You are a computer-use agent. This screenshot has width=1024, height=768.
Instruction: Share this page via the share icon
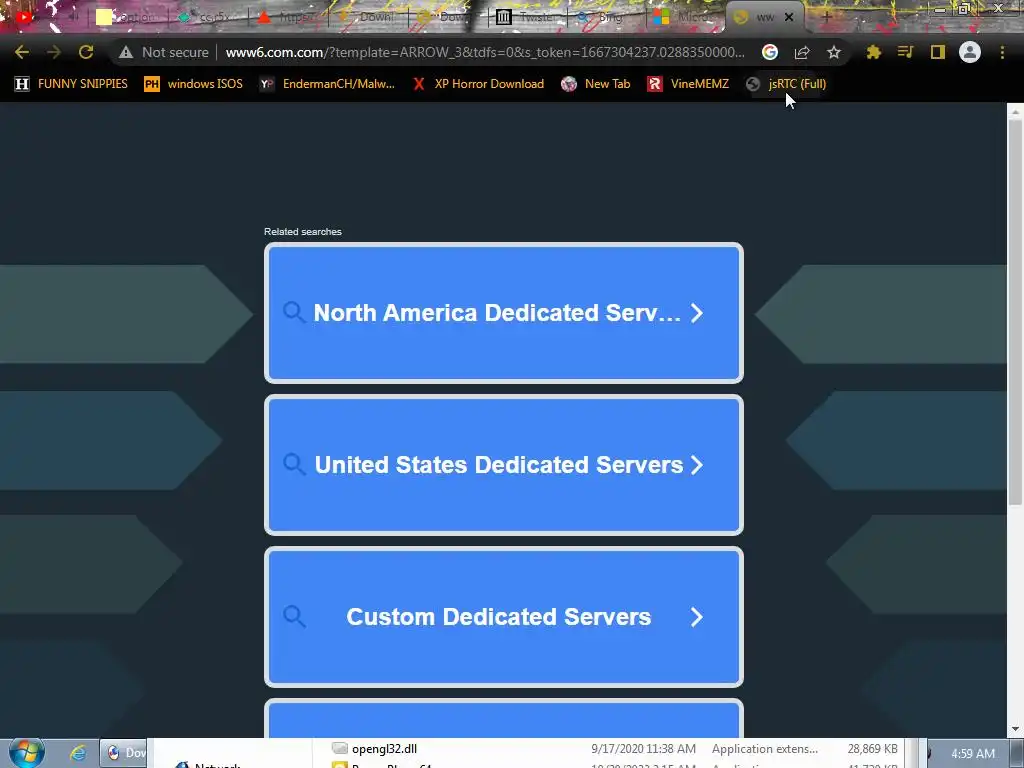coord(802,52)
